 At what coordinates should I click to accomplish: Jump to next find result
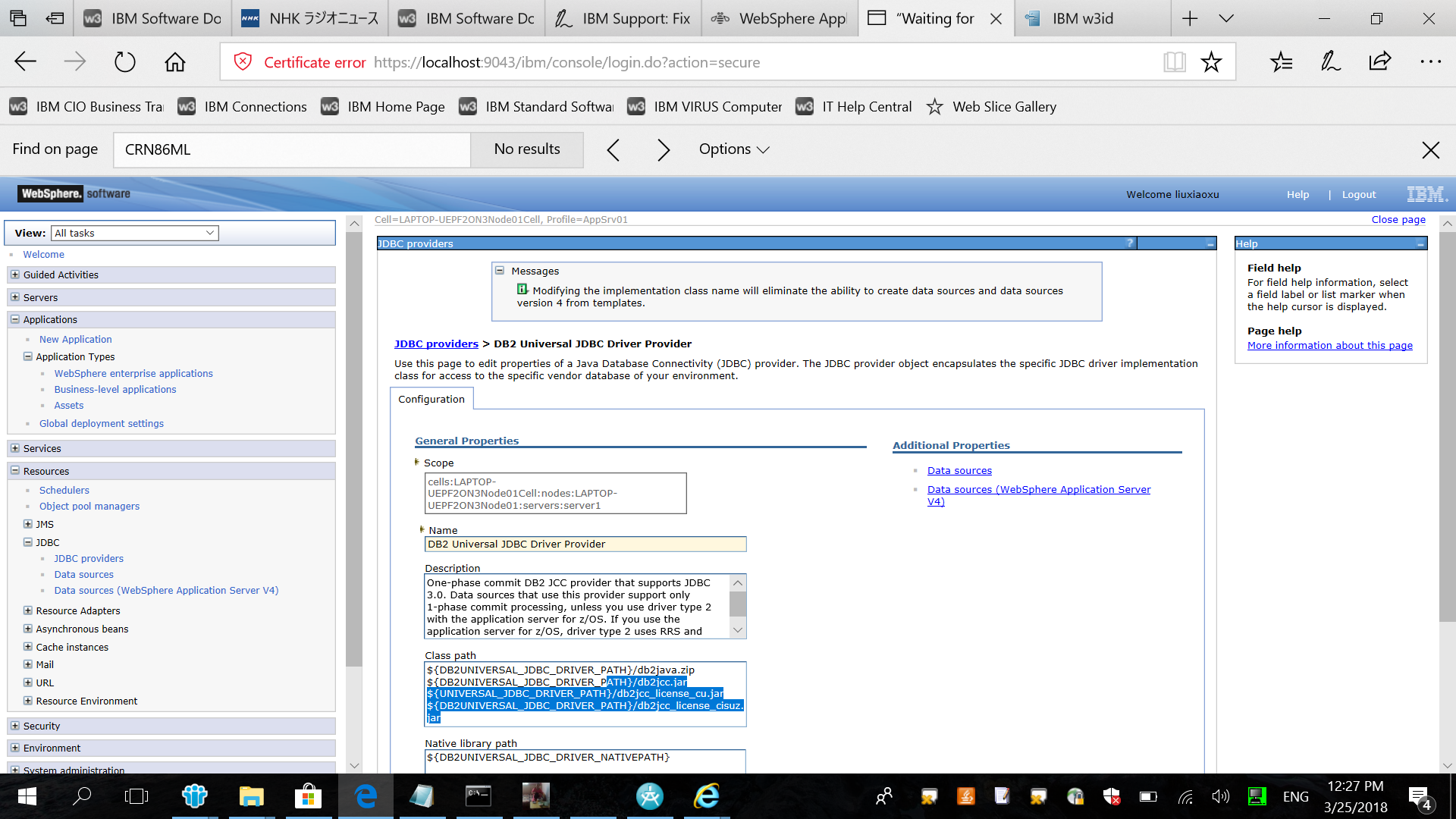(664, 150)
